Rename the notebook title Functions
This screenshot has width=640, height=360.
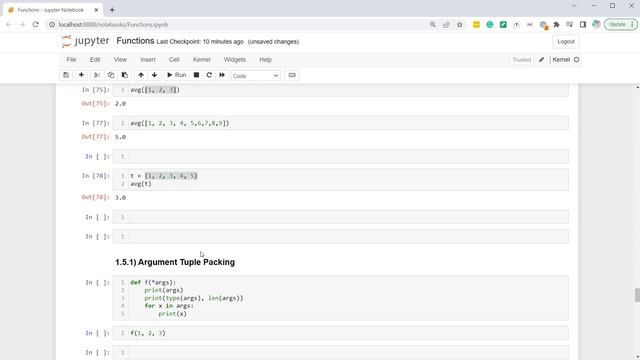pos(135,41)
